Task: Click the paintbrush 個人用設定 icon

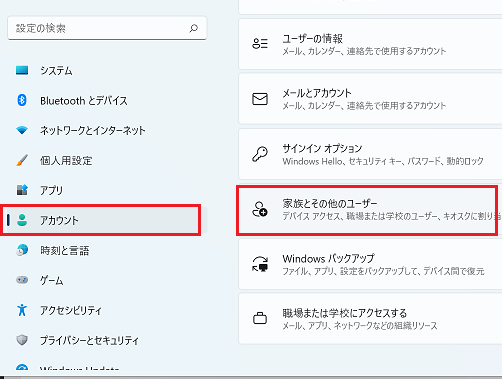Action: click(22, 160)
